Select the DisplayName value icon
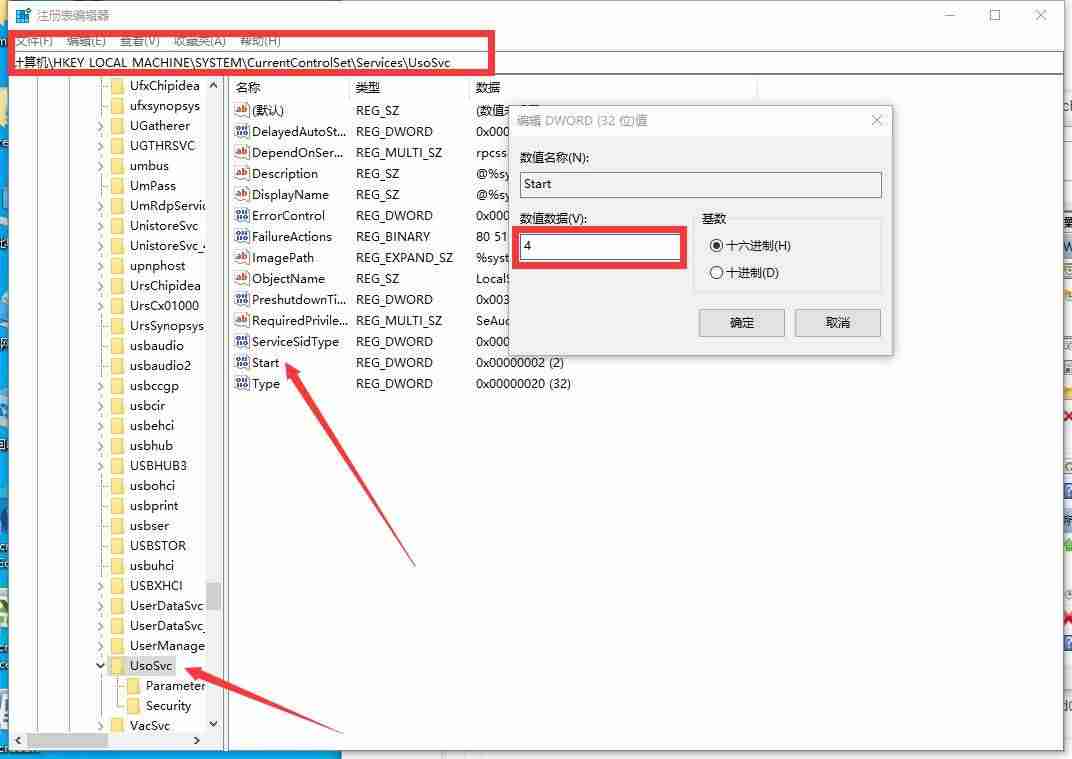Viewport: 1072px width, 759px height. (x=242, y=194)
